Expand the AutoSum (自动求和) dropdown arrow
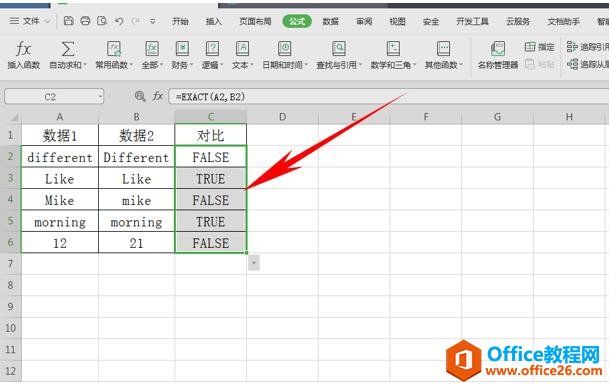This screenshot has height=388, width=609. [x=84, y=65]
